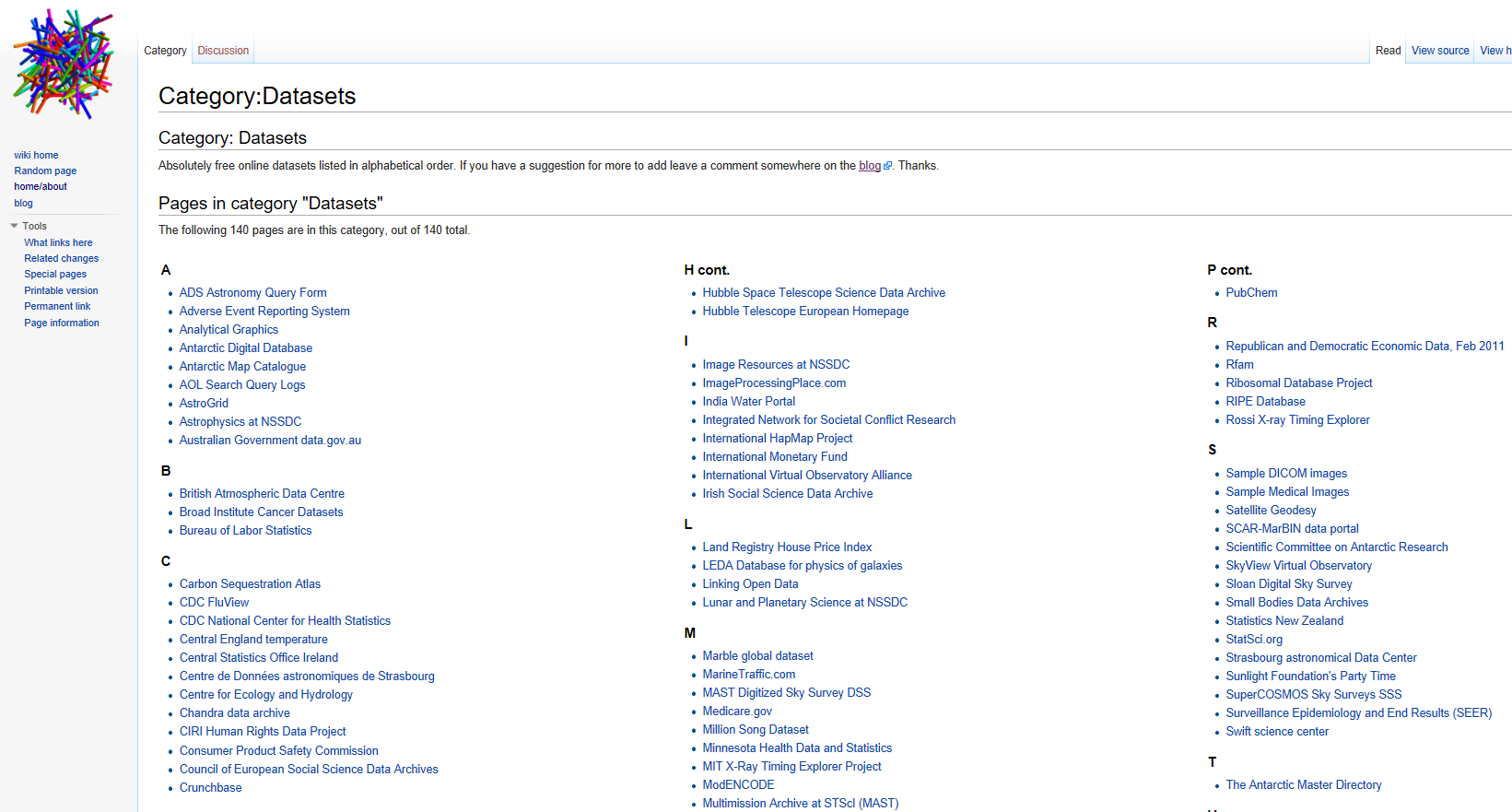Open Irish Social Science Data Archive
The image size is (1512, 812).
click(x=788, y=493)
